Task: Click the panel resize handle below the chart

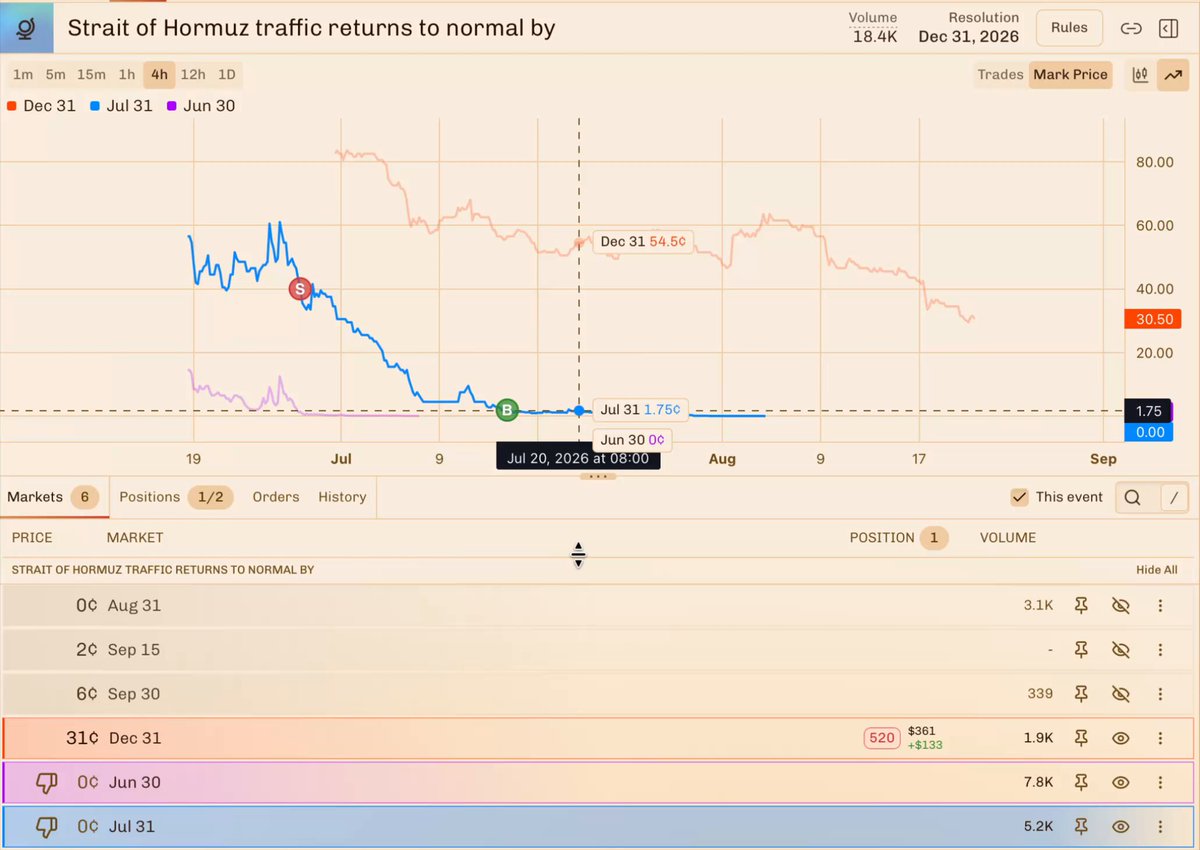Action: point(599,476)
